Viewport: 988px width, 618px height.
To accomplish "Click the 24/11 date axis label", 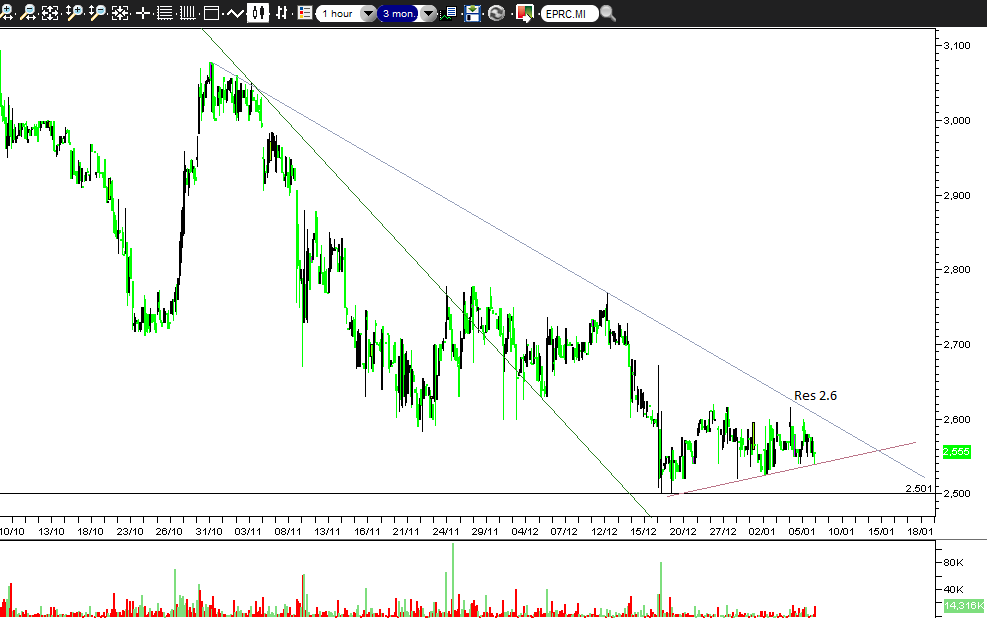I will click(x=445, y=531).
